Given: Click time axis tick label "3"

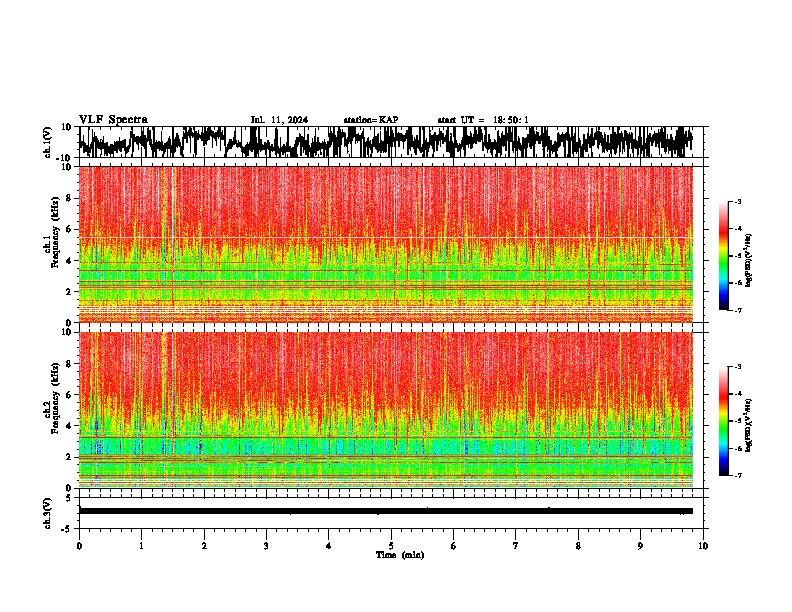Looking at the screenshot, I should click(x=266, y=546).
